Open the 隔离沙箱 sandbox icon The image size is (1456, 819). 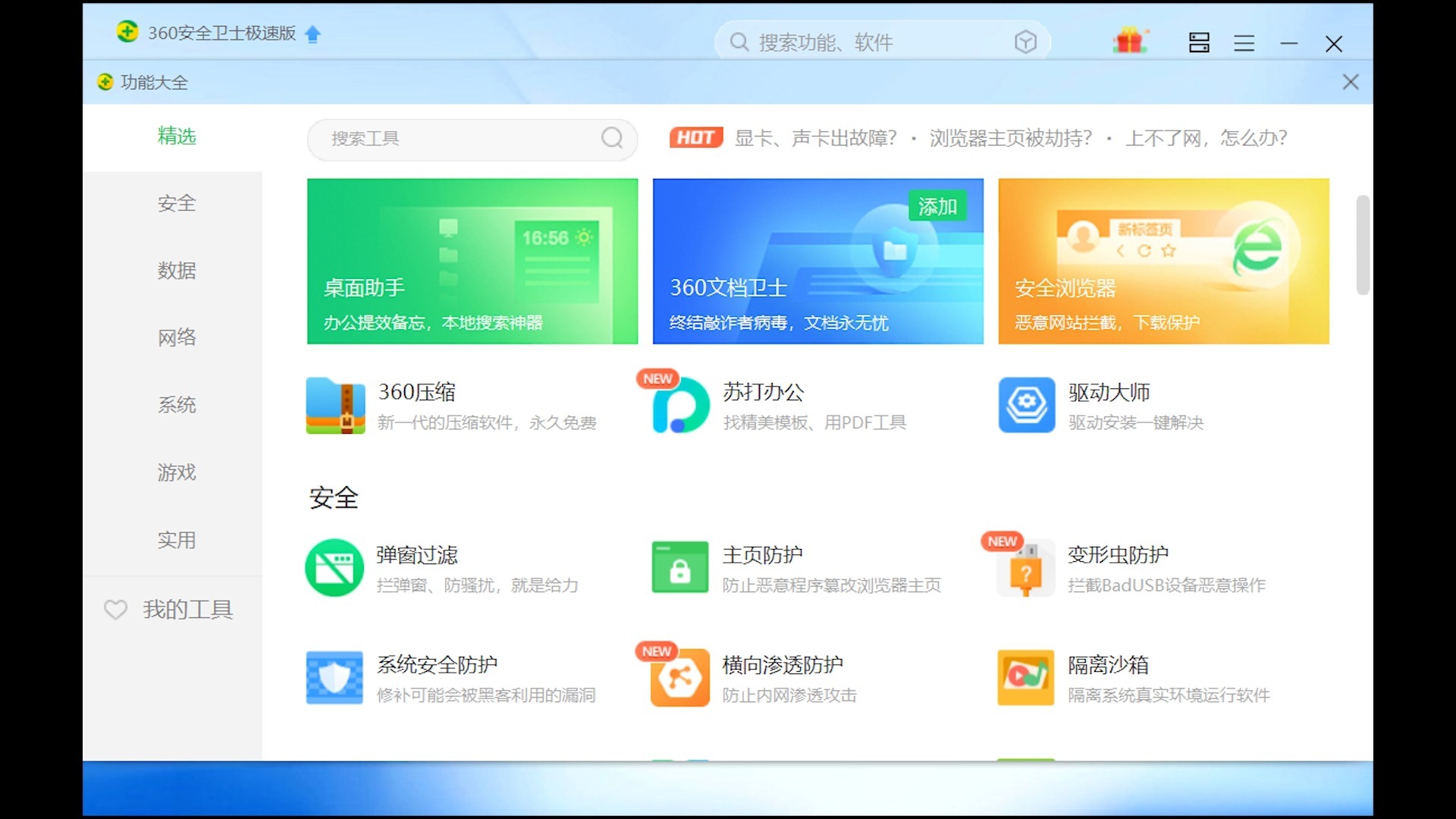pyautogui.click(x=1026, y=678)
